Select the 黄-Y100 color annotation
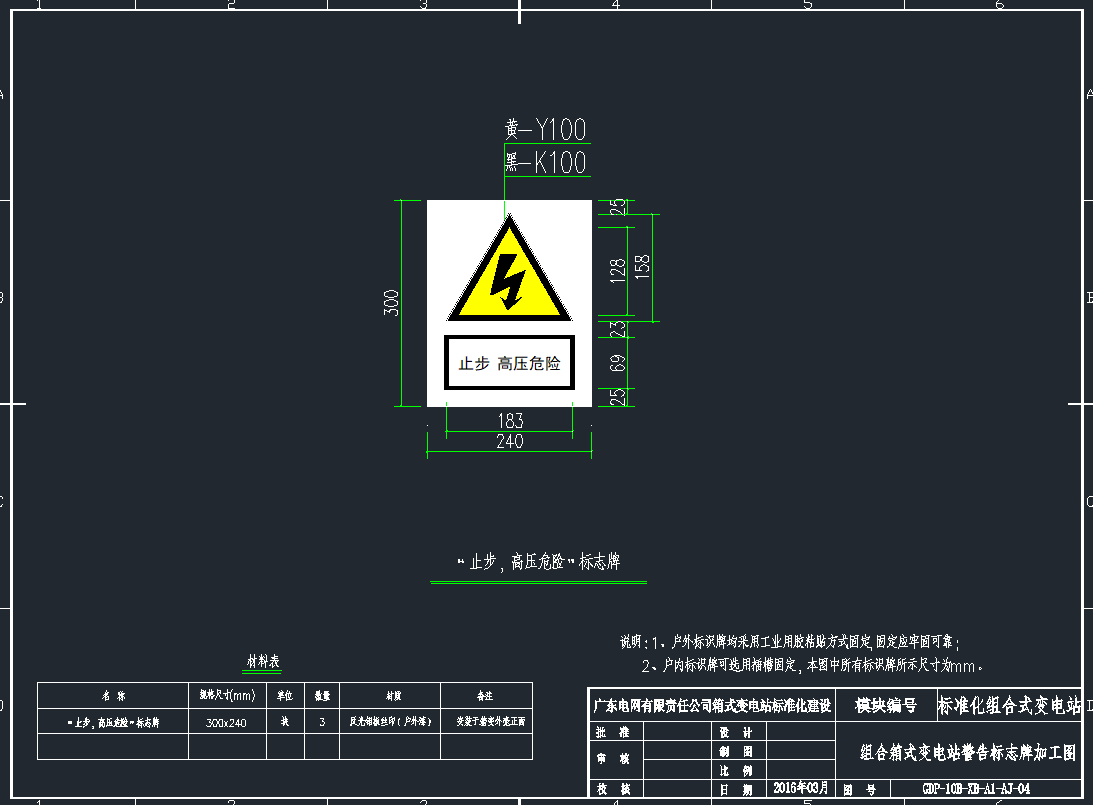Image resolution: width=1093 pixels, height=805 pixels. coord(546,129)
